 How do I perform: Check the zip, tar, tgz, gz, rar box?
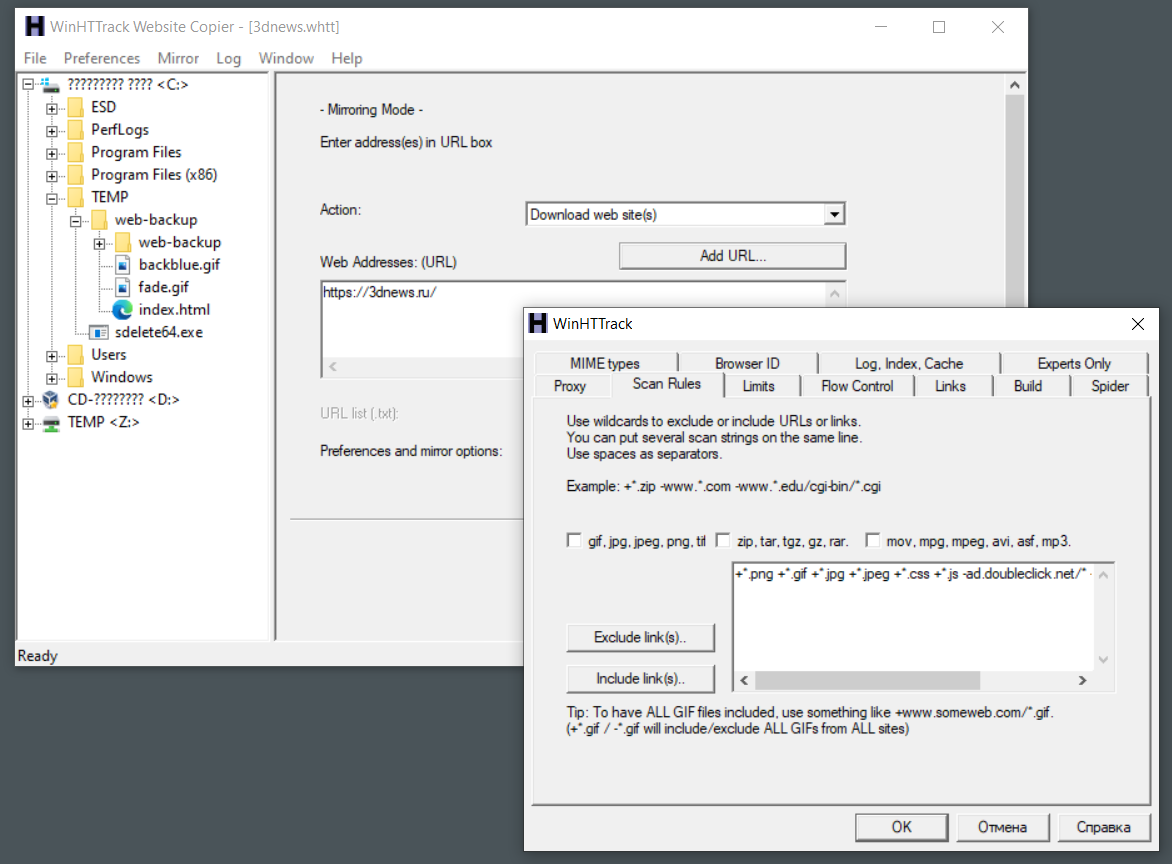(723, 540)
